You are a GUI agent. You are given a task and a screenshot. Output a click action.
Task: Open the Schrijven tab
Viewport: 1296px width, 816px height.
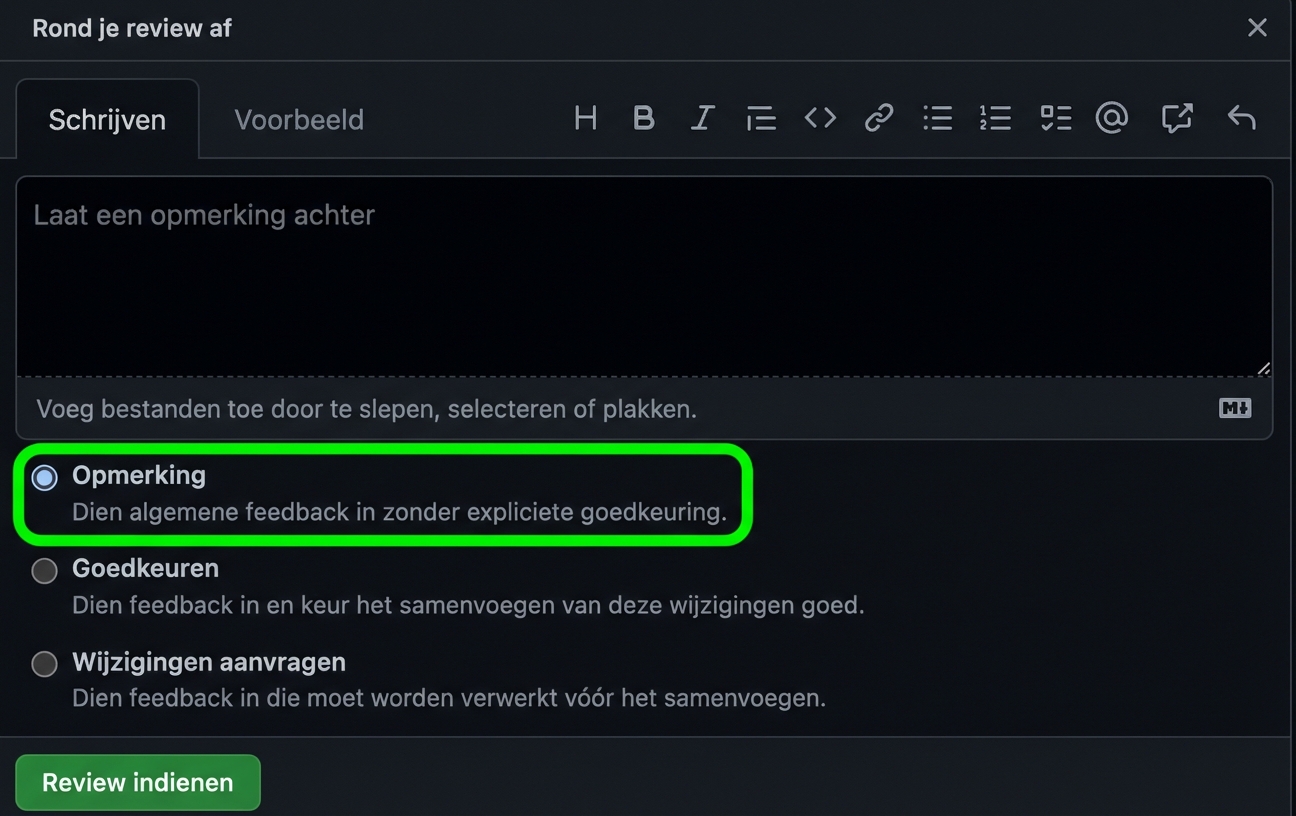(x=107, y=120)
